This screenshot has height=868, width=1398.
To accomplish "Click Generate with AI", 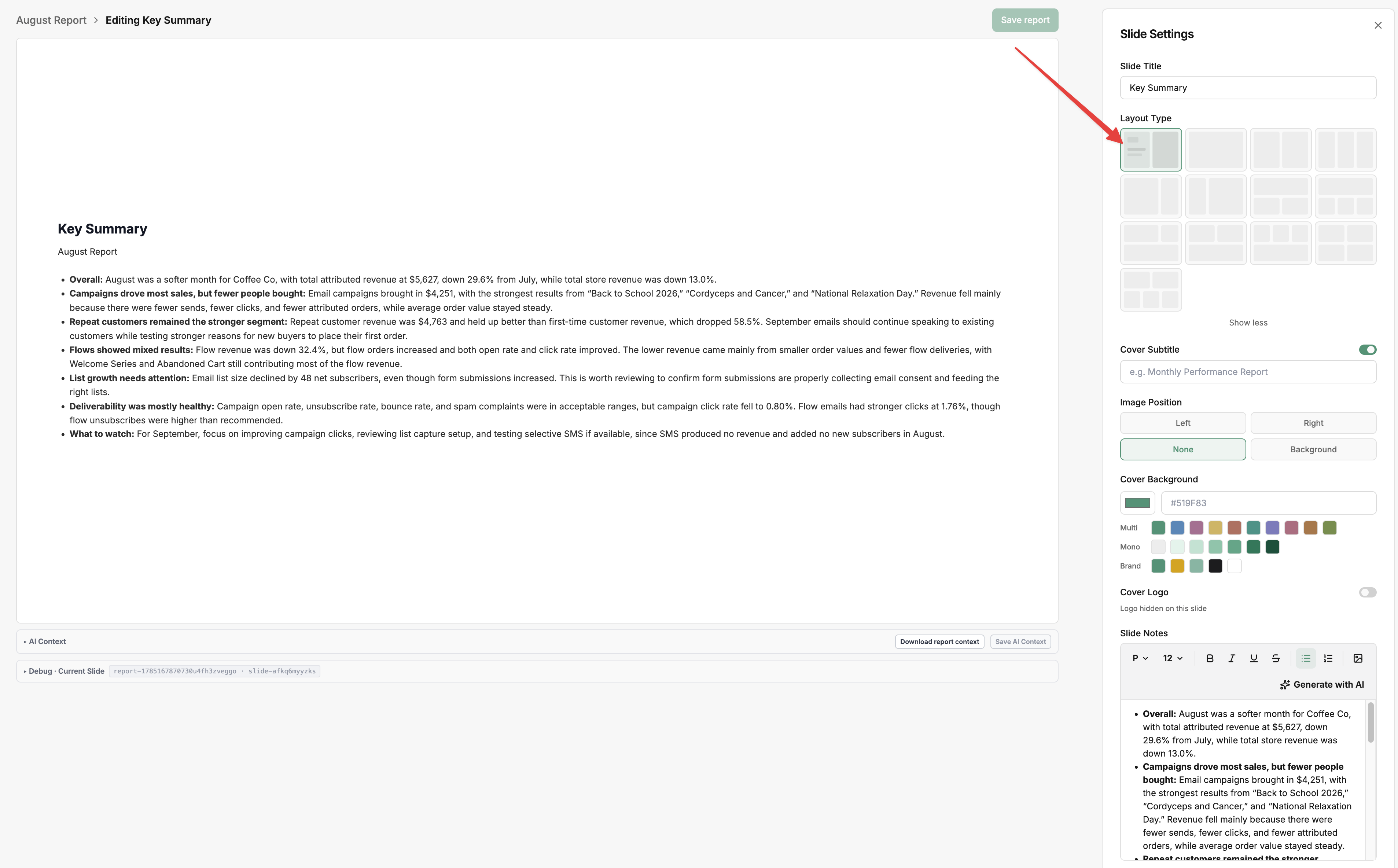I will (1322, 684).
